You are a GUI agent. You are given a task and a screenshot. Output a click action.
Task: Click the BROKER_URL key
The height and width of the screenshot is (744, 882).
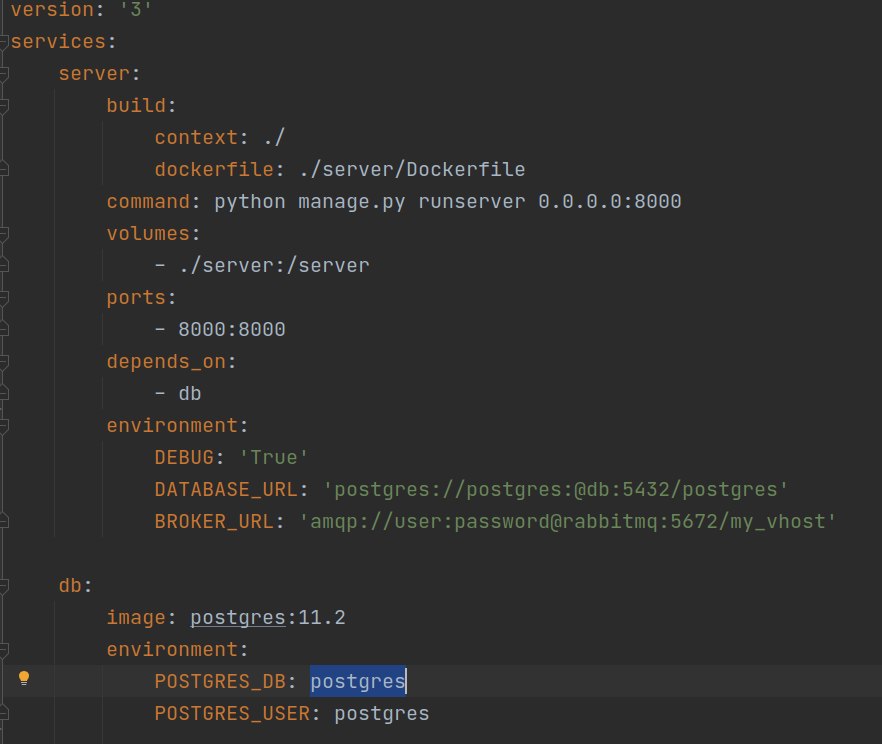coord(214,522)
